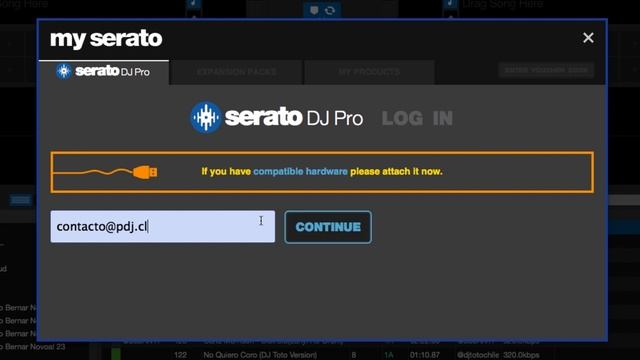Click the CONTINUE button

(x=328, y=227)
